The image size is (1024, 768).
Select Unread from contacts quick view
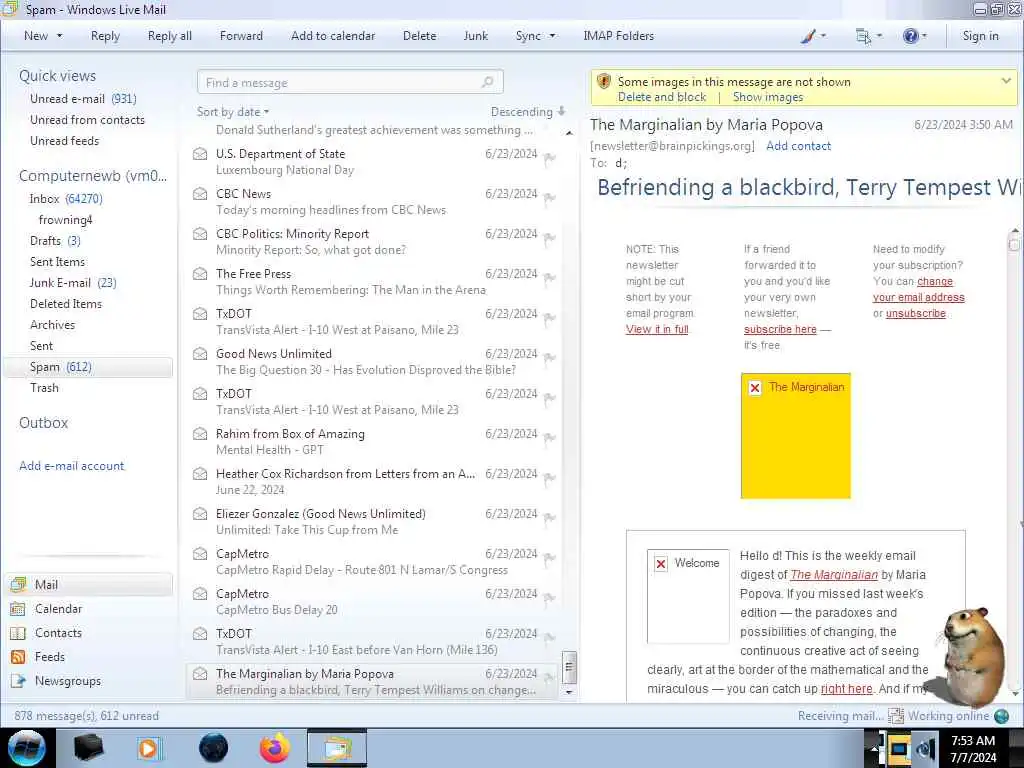87,120
